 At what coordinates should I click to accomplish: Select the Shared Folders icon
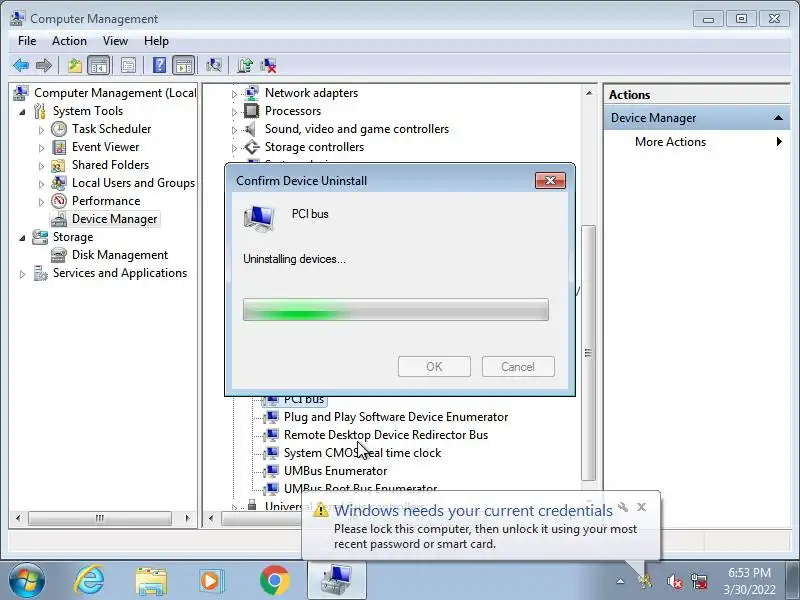59,165
